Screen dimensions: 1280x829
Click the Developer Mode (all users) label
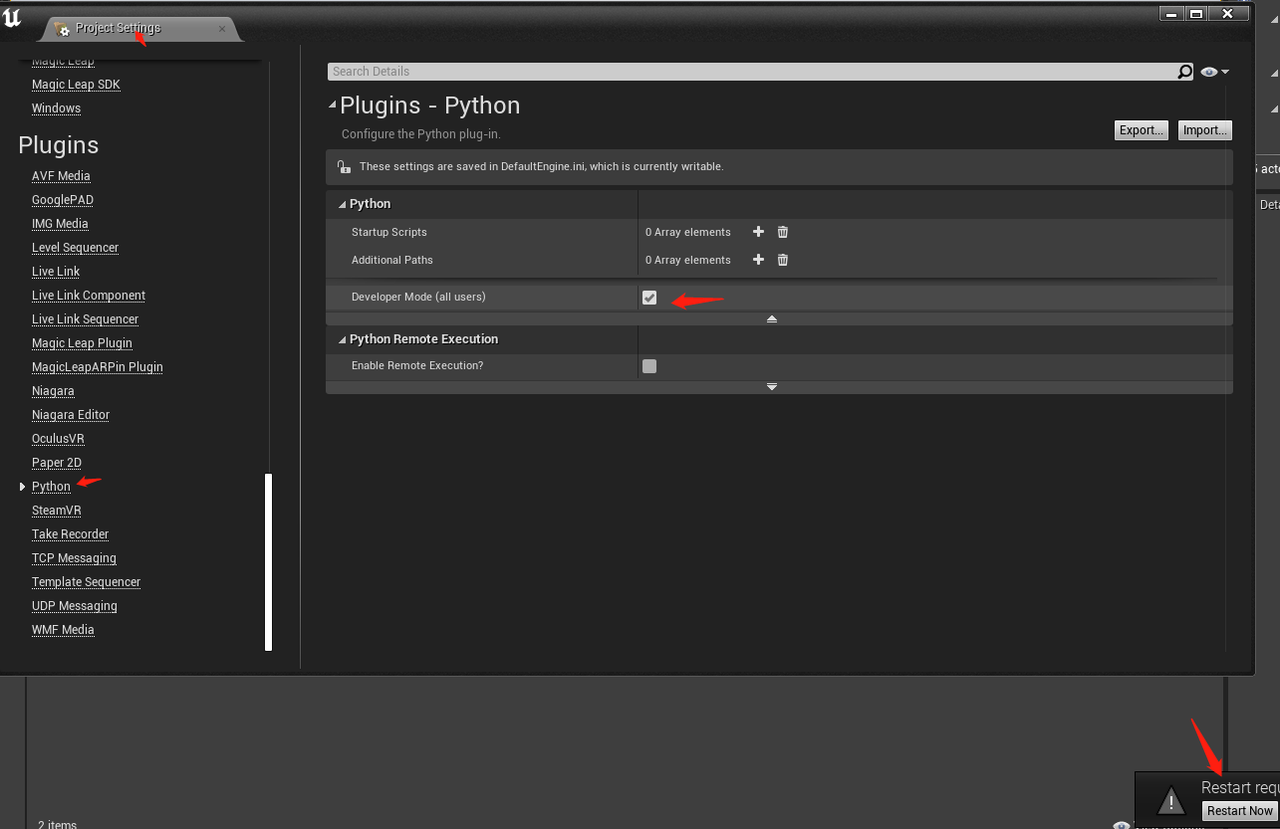(418, 297)
